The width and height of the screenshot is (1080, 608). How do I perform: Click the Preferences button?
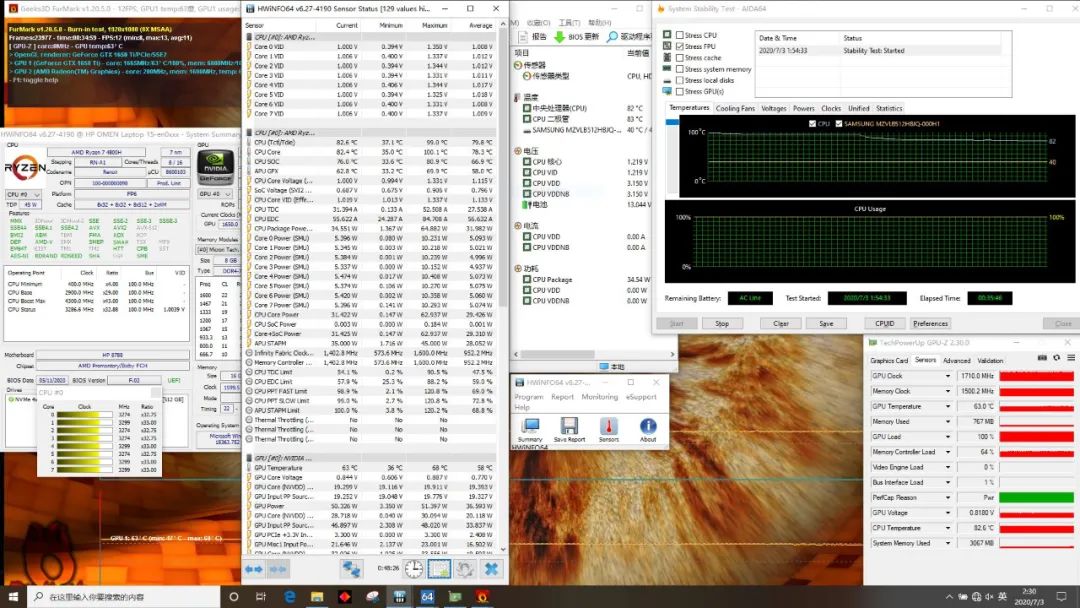point(930,323)
